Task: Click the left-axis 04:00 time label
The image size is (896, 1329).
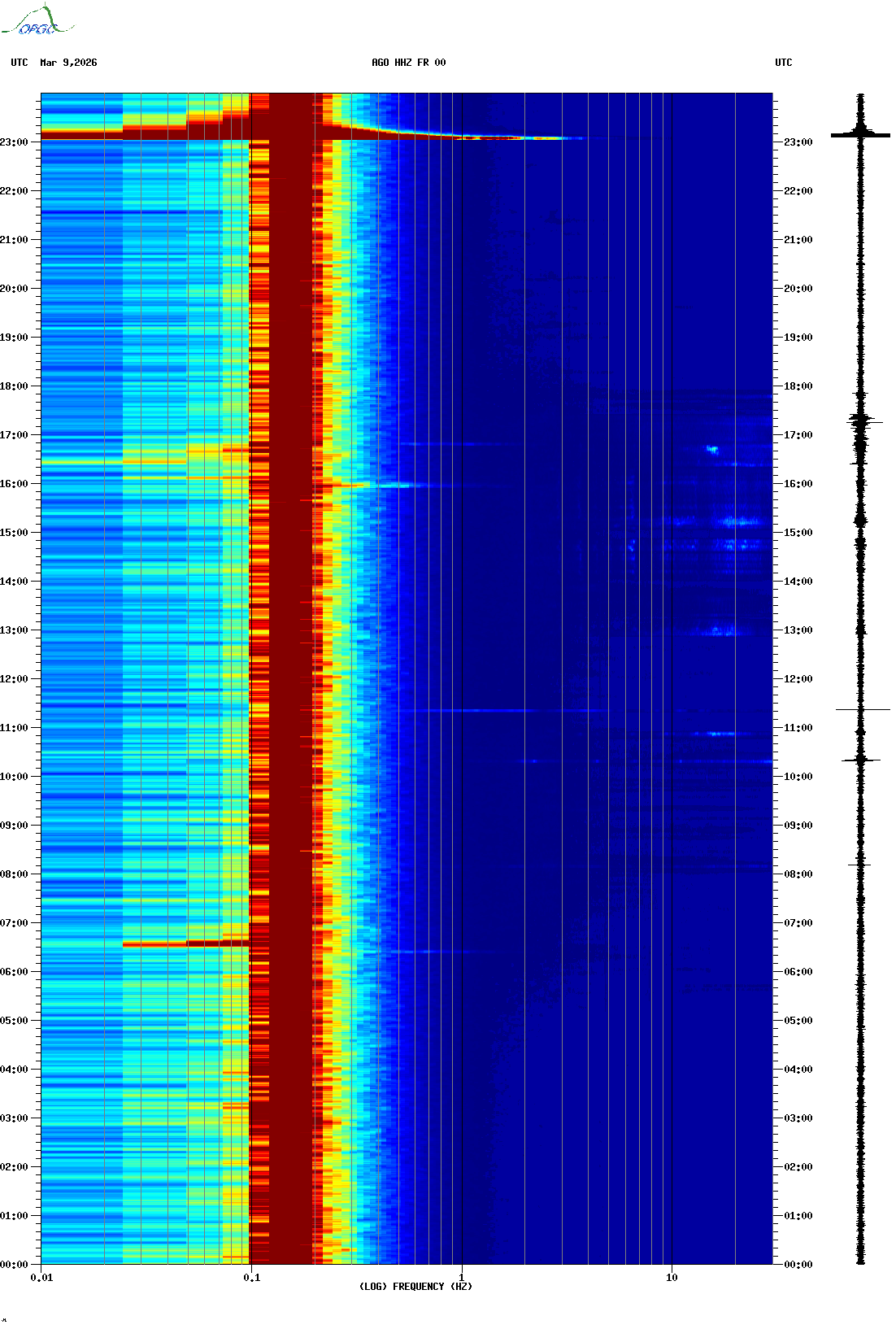Action: pyautogui.click(x=14, y=1070)
